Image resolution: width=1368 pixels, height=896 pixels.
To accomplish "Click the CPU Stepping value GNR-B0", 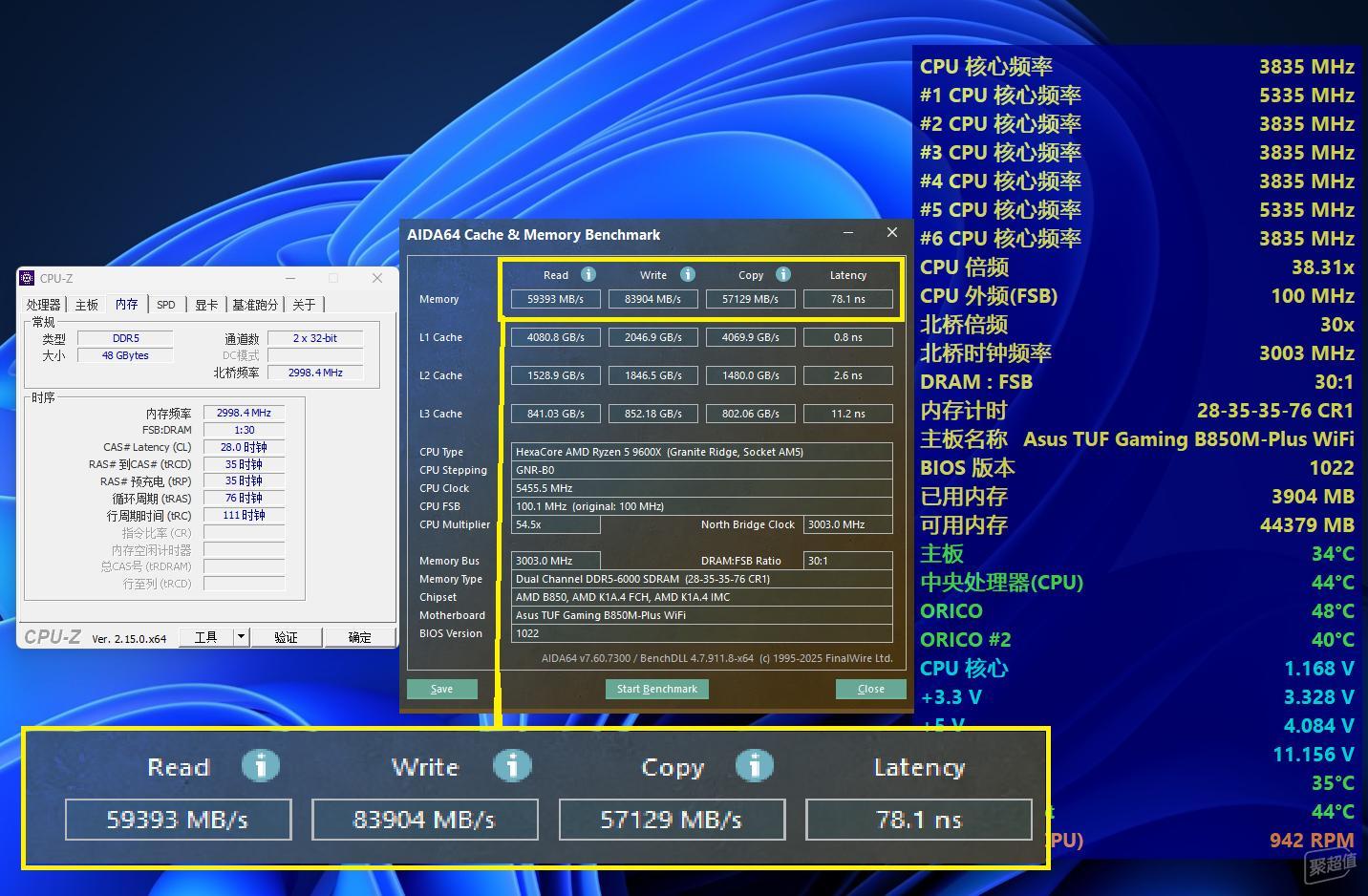I will point(702,470).
